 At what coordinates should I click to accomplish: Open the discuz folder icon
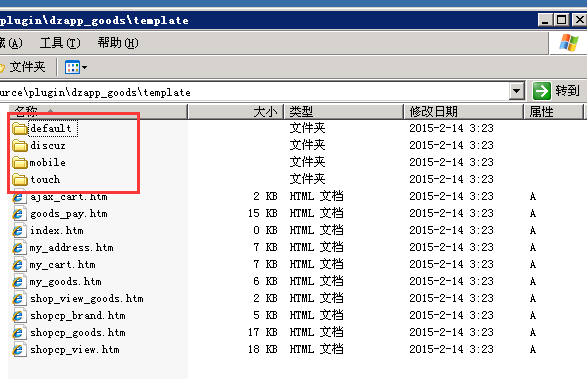(x=20, y=145)
